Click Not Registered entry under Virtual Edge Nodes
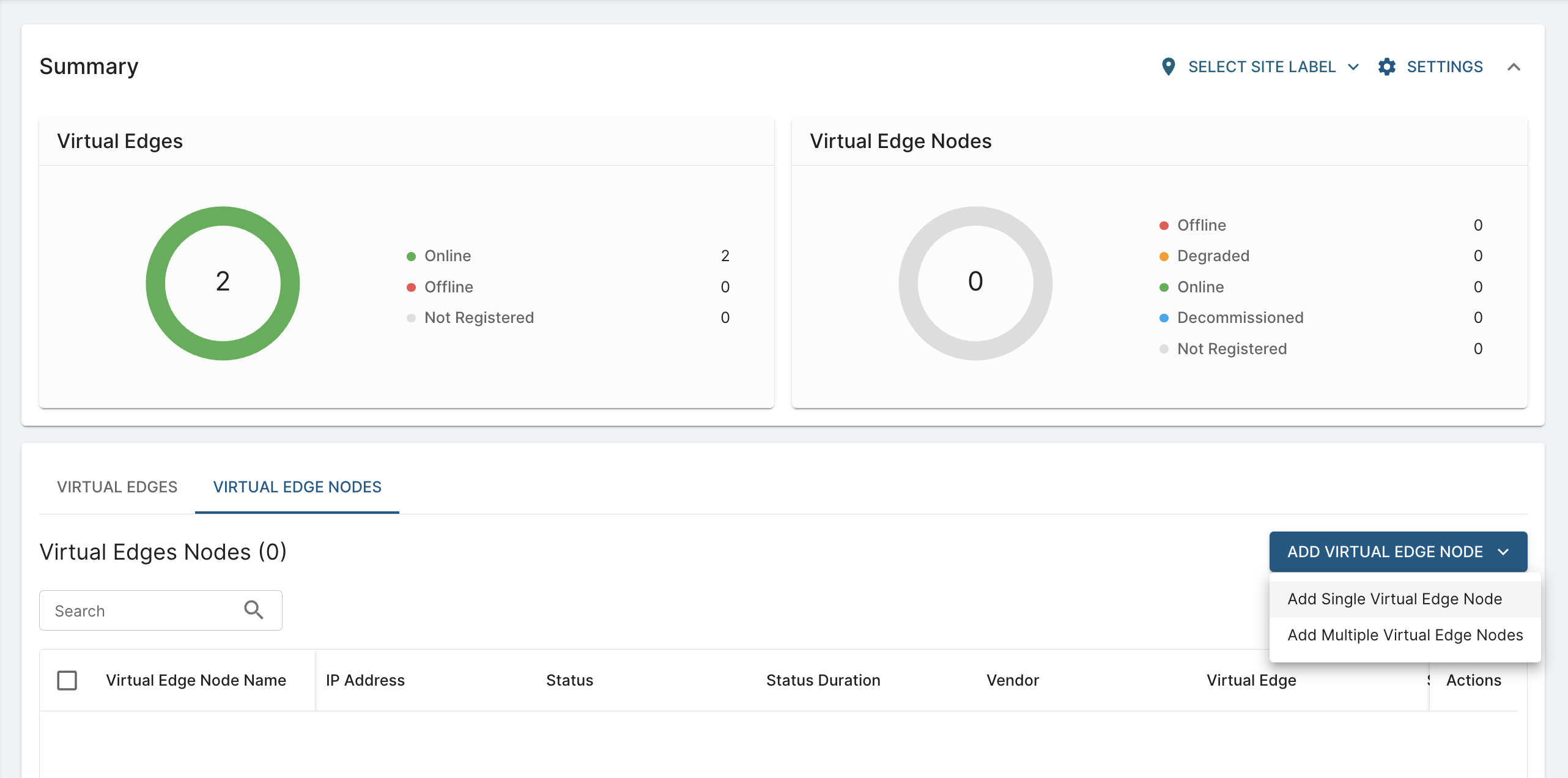Screen dimensions: 1568x778 tap(1232, 349)
